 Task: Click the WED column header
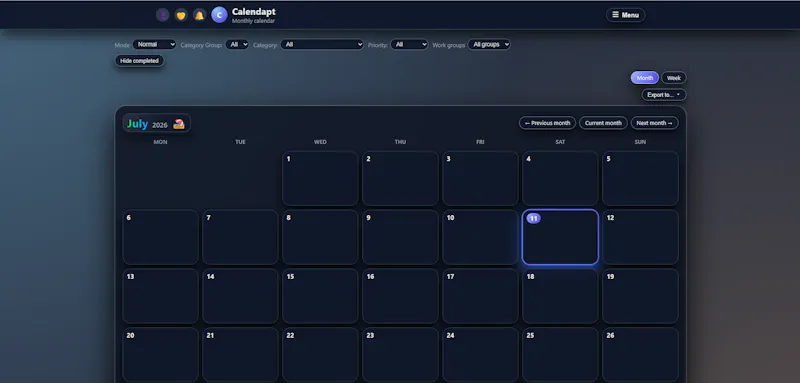pos(320,142)
